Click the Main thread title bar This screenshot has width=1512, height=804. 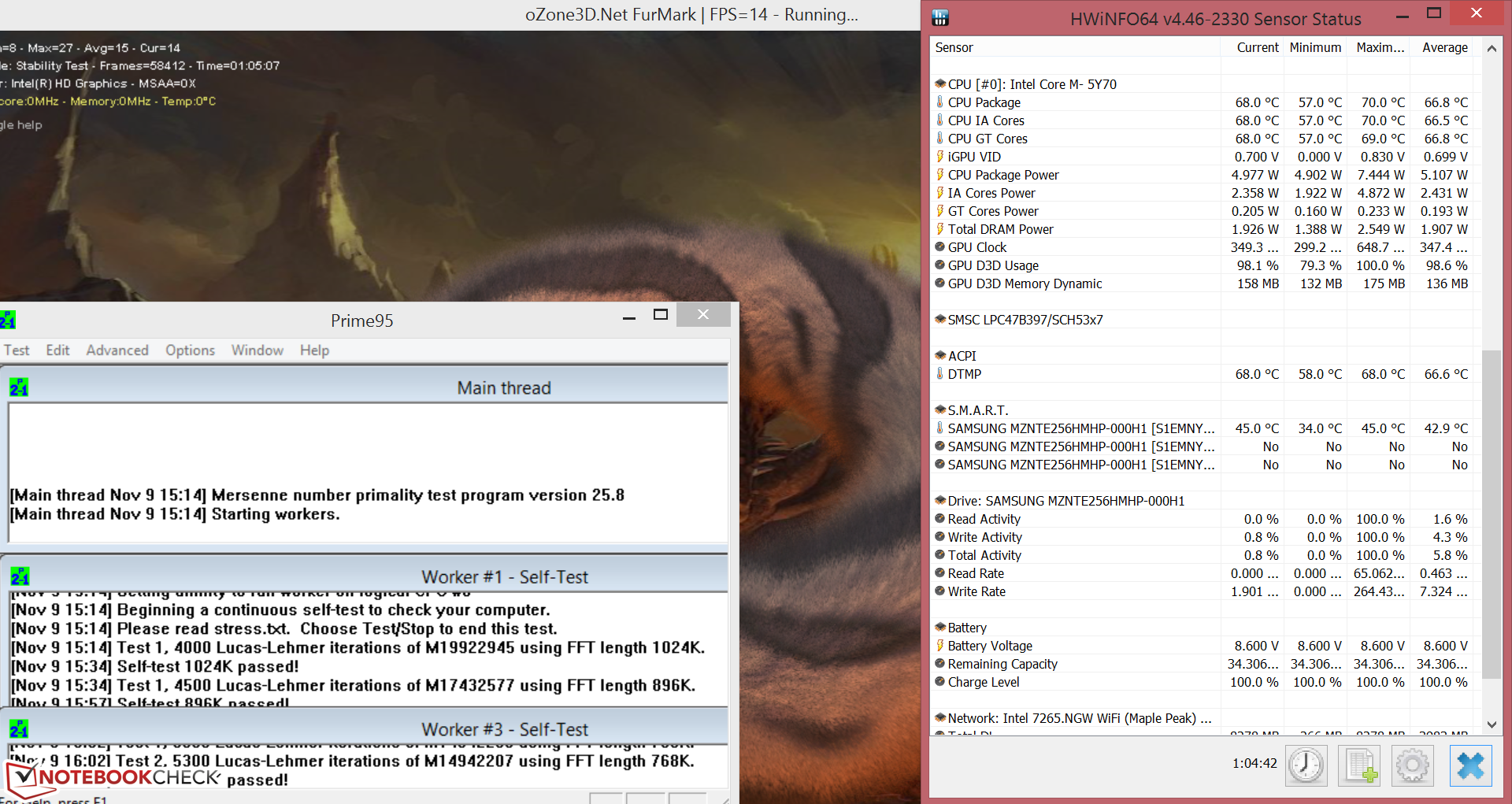(365, 387)
